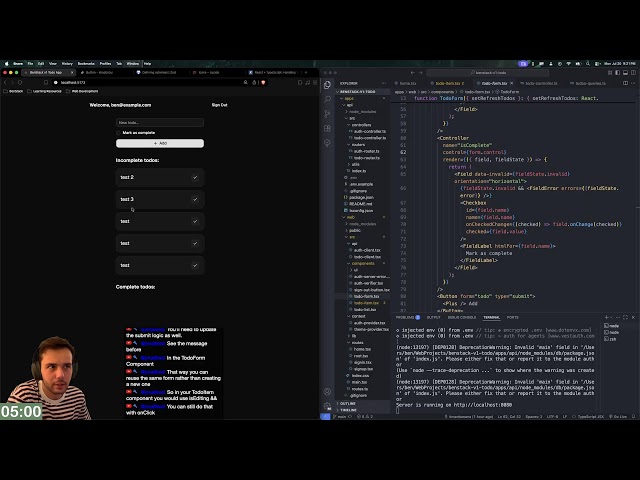This screenshot has height=480, width=640.
Task: Mark todo 'test 2' as complete
Action: [195, 178]
